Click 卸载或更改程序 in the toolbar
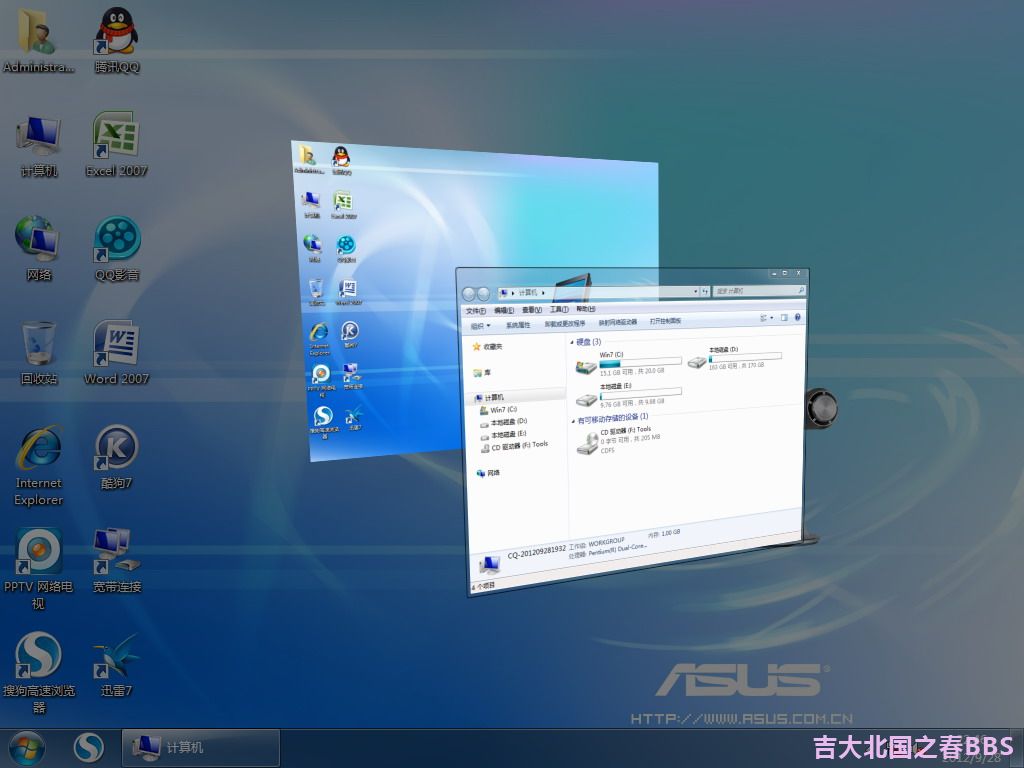 [565, 323]
